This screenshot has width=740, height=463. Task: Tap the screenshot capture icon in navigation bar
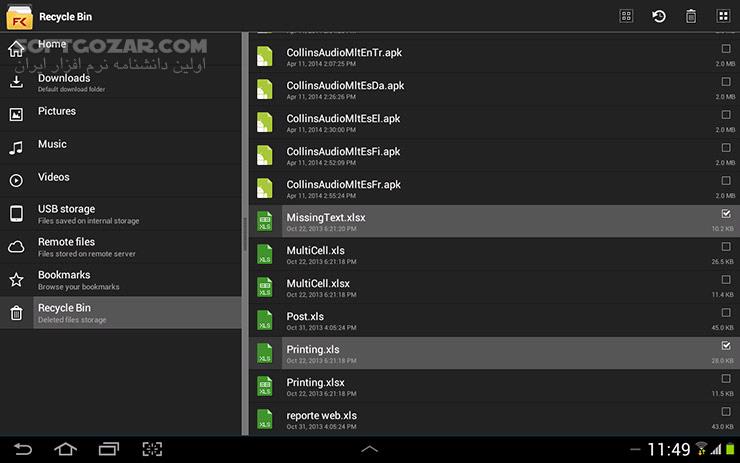click(152, 449)
